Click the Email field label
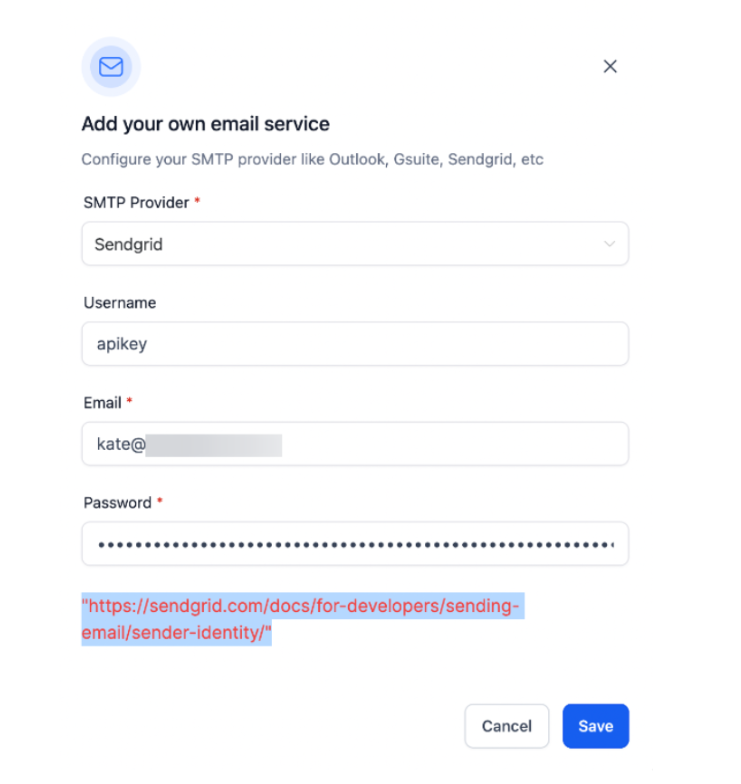Viewport: 741px width, 784px height. 102,403
